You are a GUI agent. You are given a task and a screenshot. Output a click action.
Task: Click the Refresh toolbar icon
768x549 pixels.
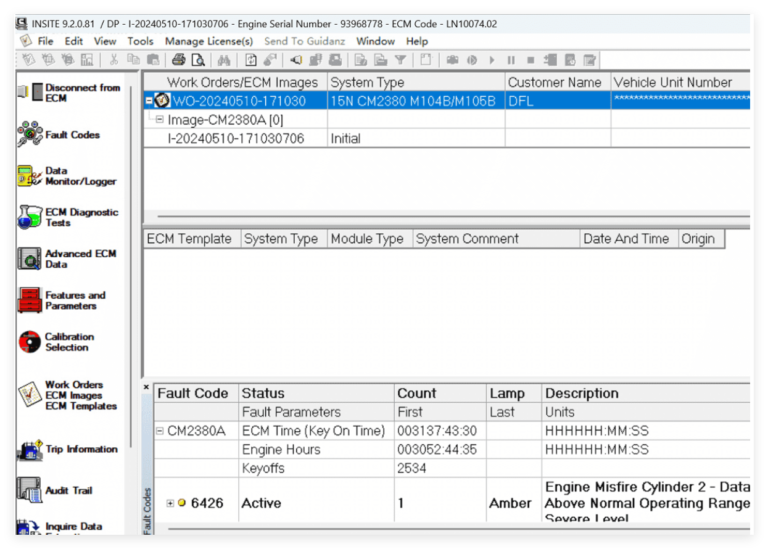pyautogui.click(x=251, y=60)
